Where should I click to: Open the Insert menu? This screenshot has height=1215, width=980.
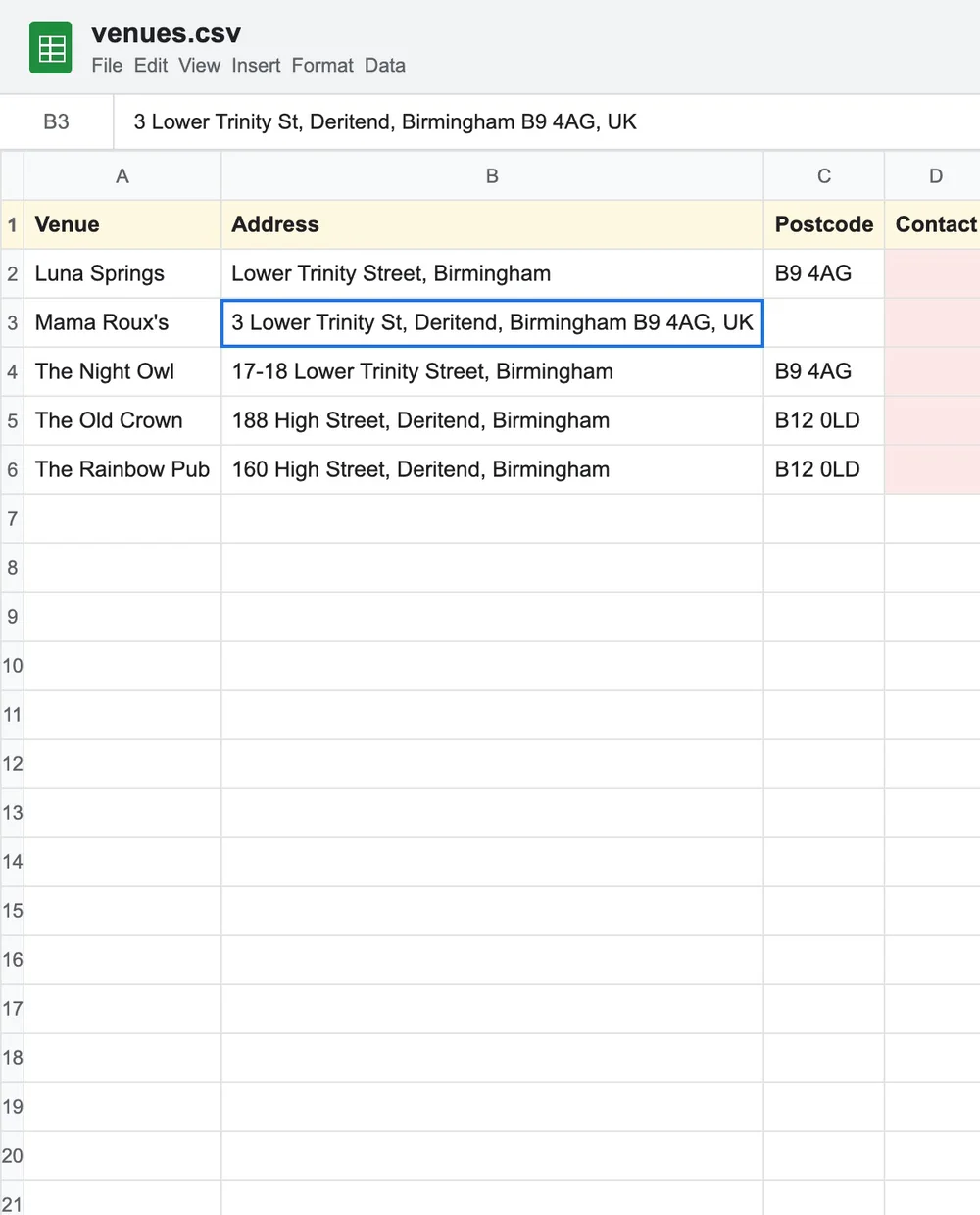click(x=256, y=66)
